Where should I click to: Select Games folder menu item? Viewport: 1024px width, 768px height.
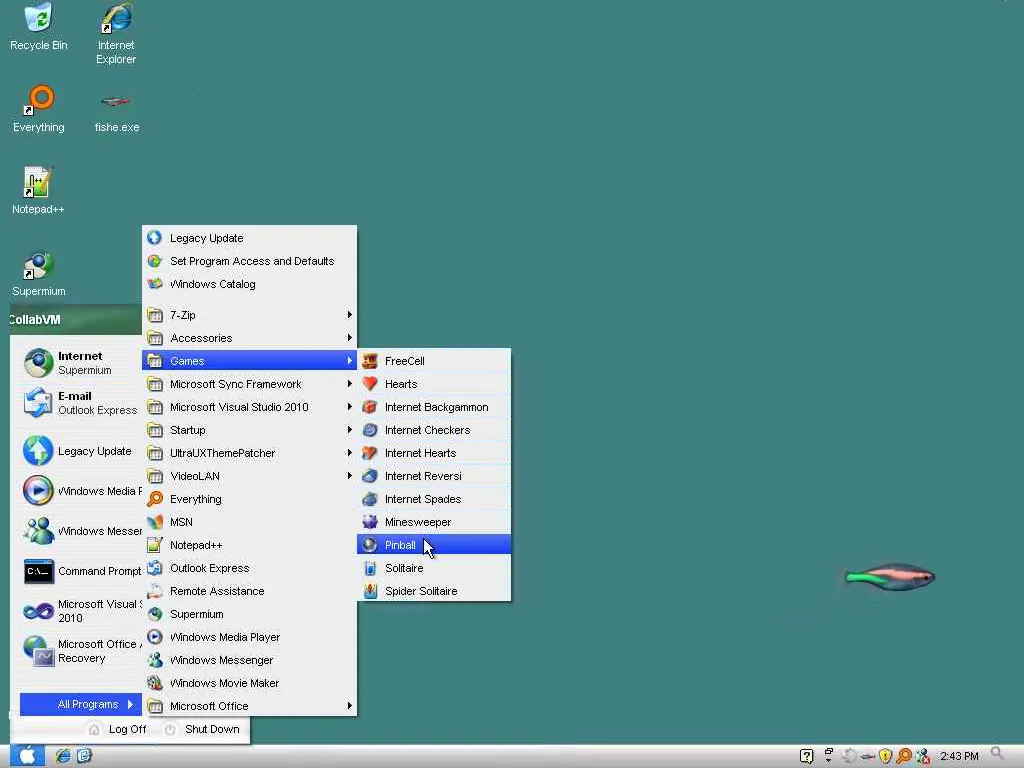[249, 360]
